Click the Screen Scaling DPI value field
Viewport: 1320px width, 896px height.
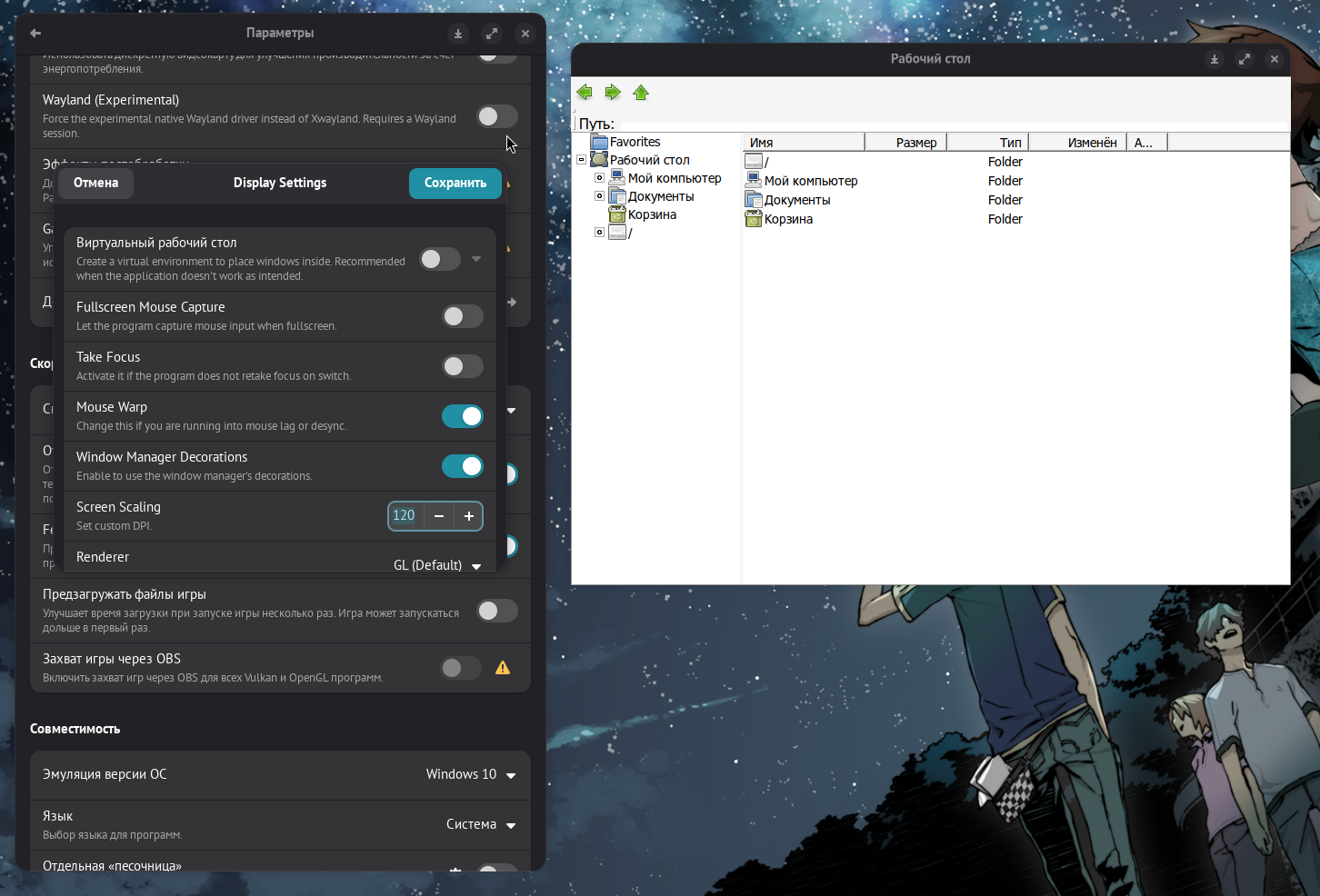[x=405, y=516]
